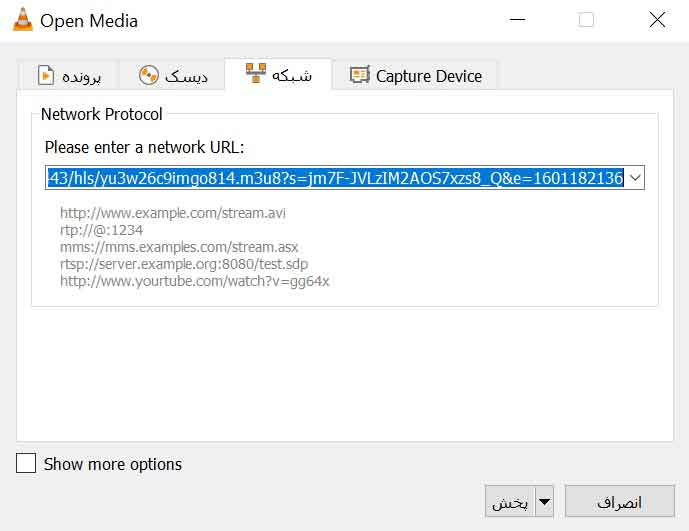Screen dimensions: 689x531
Task: Open the Capture Device tab
Action: point(415,76)
